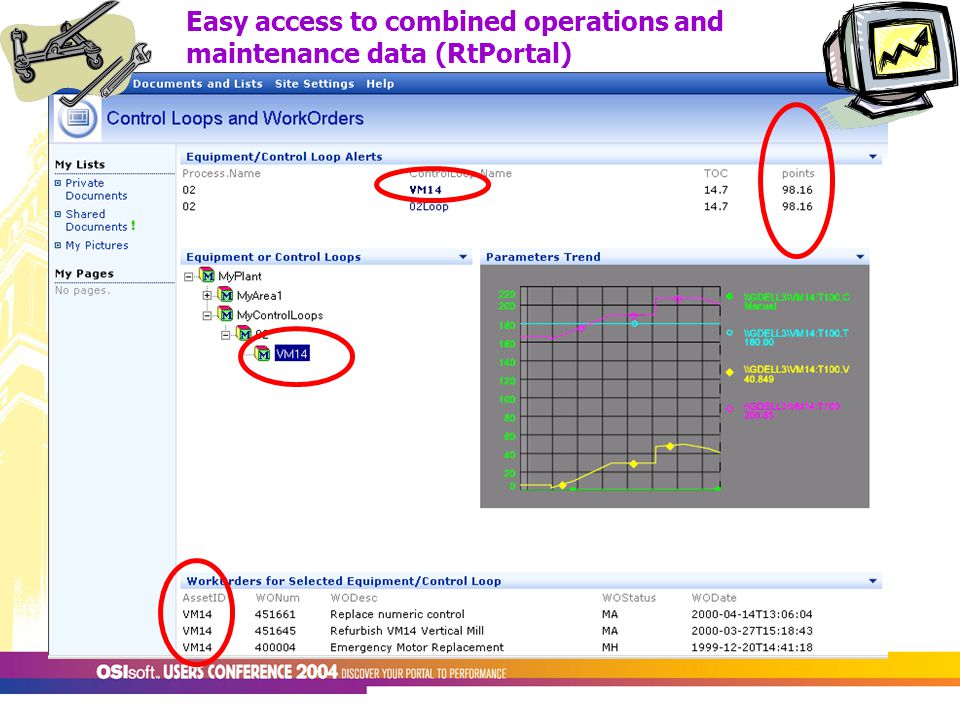Click 'Emergency Motor Replacement' description
The height and width of the screenshot is (720, 960).
[417, 648]
